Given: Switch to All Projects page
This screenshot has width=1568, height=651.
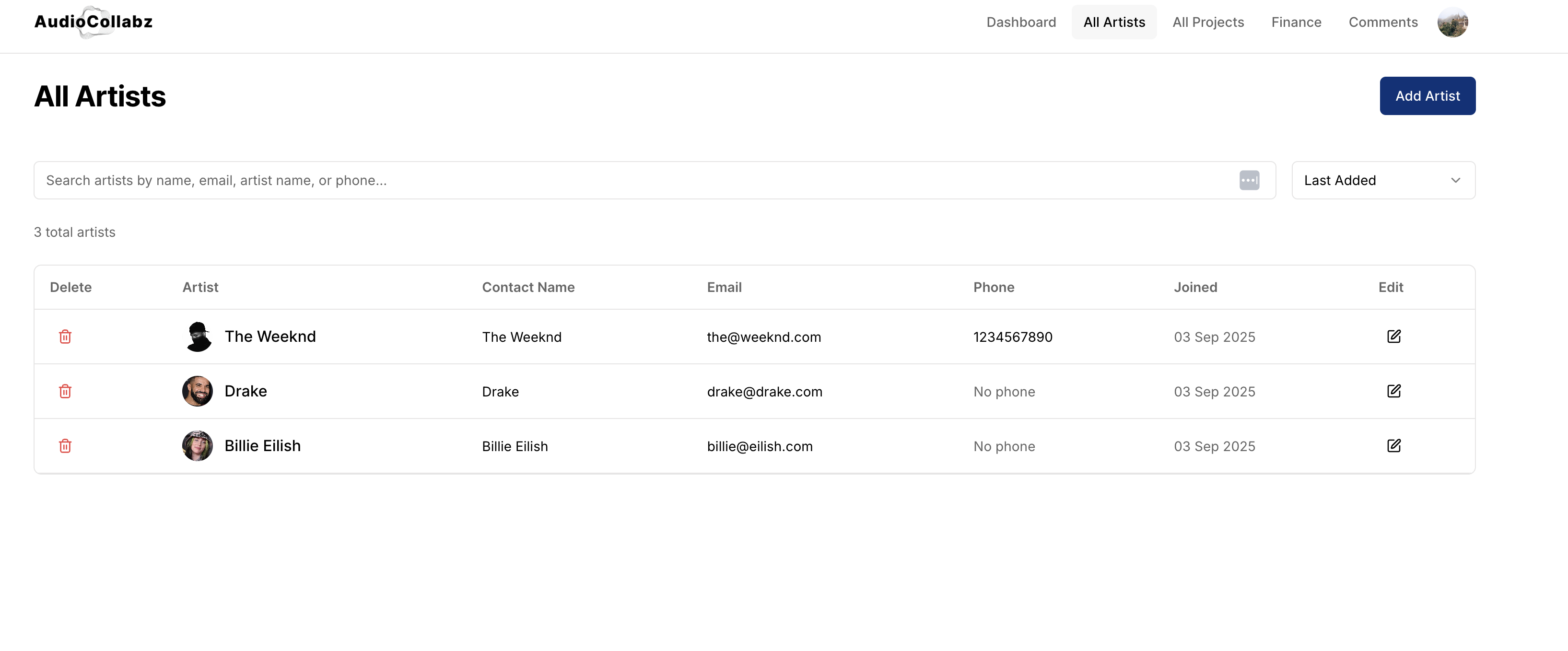Looking at the screenshot, I should [1208, 23].
